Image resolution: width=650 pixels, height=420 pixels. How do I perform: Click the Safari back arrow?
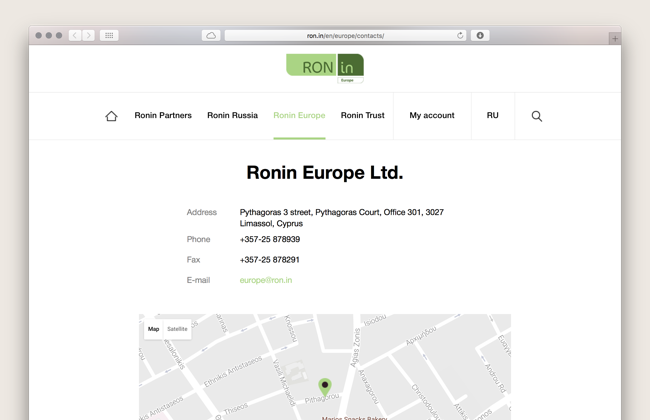(x=75, y=35)
